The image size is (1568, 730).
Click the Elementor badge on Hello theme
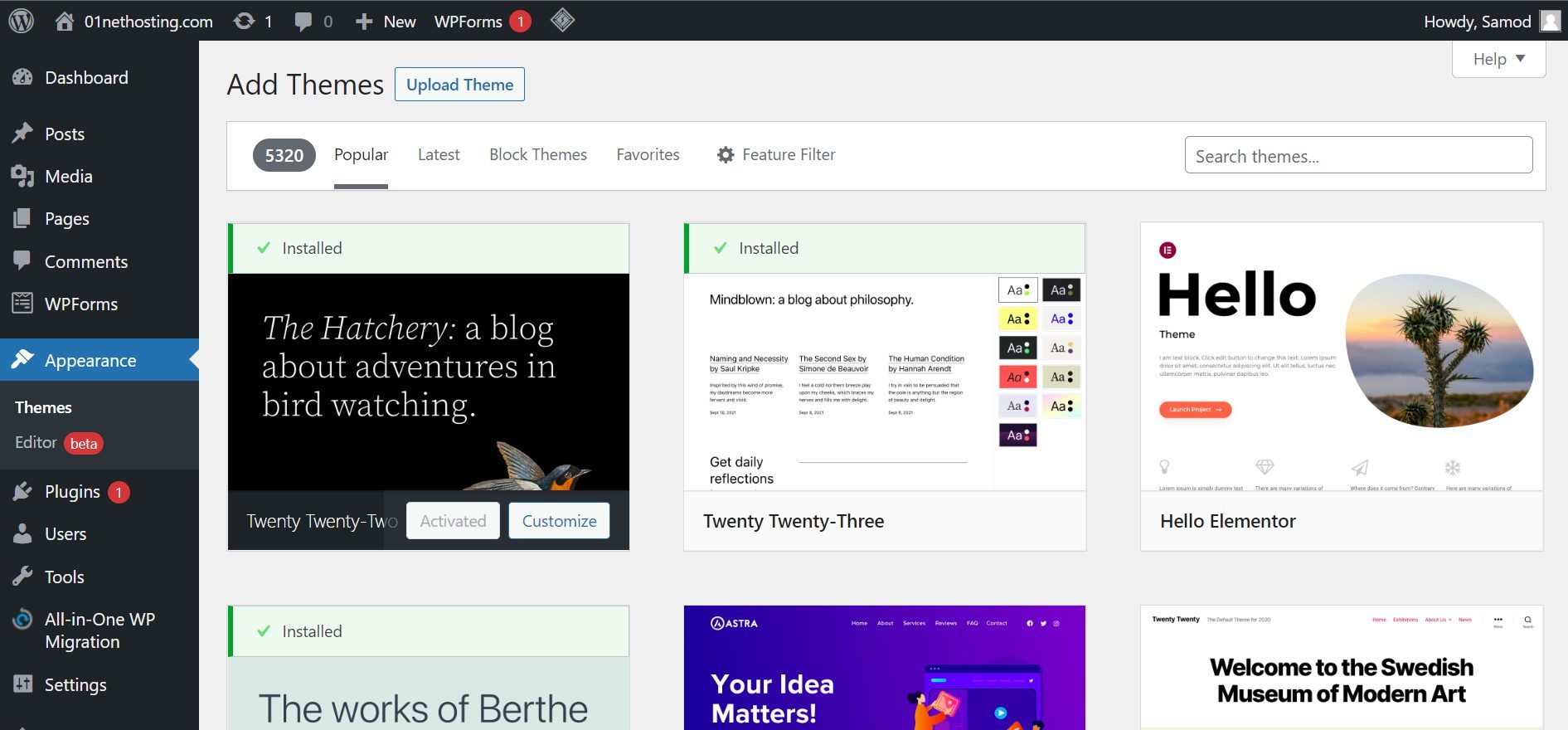point(1168,250)
